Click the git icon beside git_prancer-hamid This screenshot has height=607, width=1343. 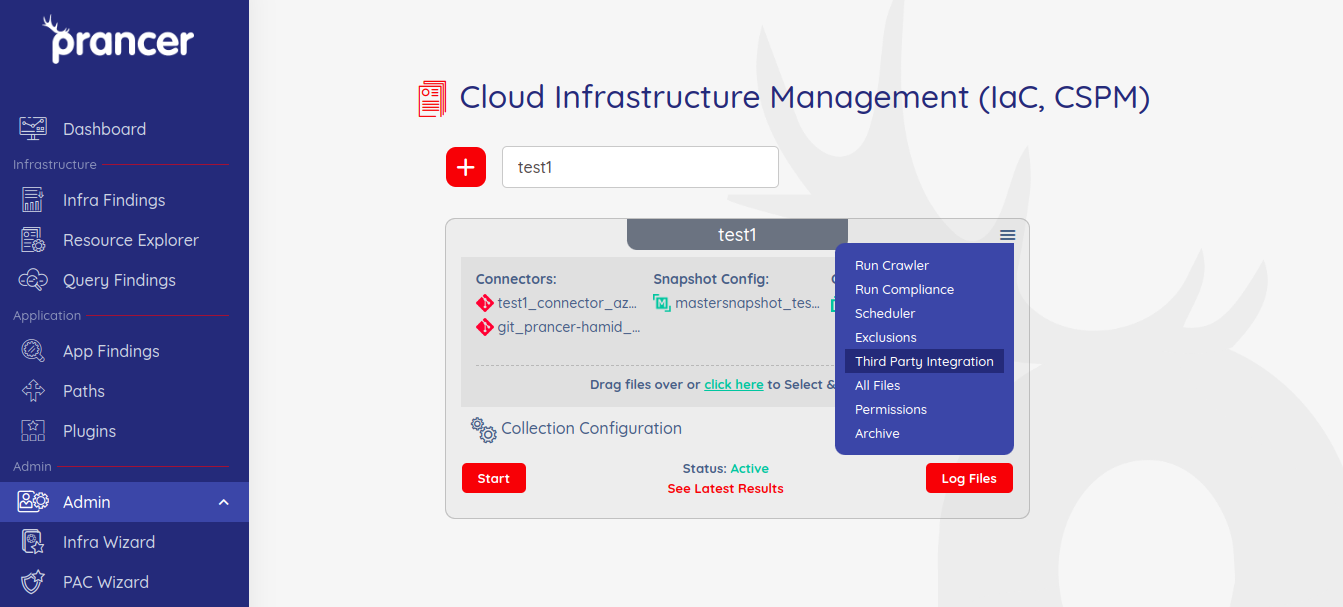click(485, 327)
